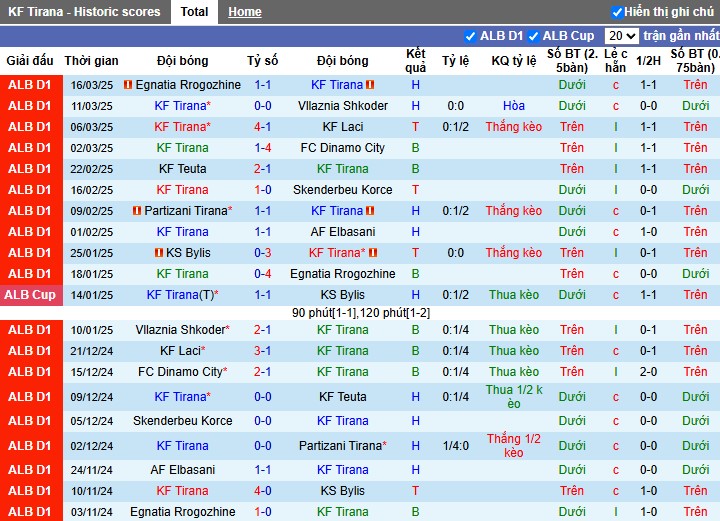Click red card icon beside KF Tirana 16/03/25
Viewport: 720px width, 521px height.
[370, 85]
